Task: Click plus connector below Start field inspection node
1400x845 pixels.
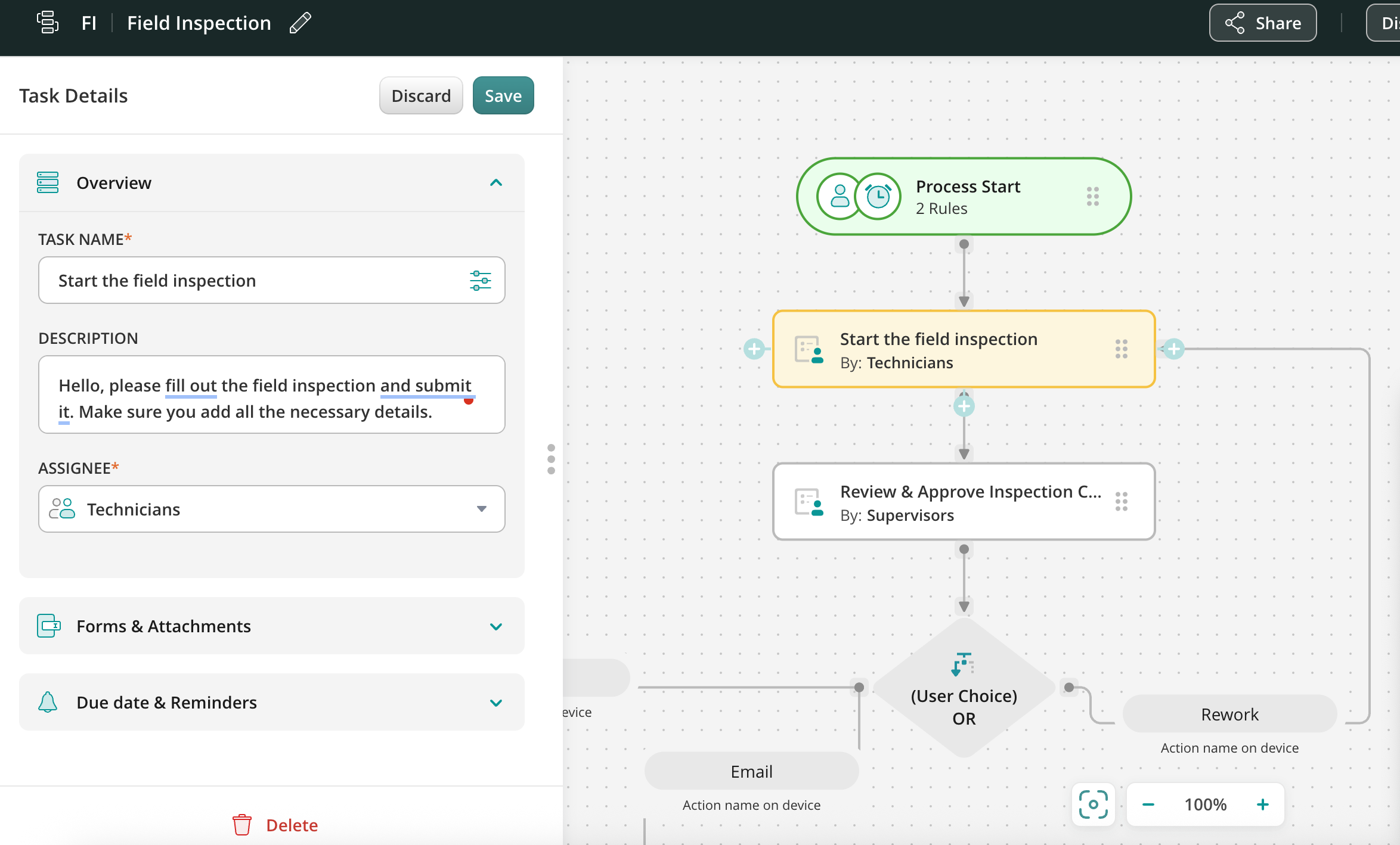Action: pyautogui.click(x=964, y=406)
